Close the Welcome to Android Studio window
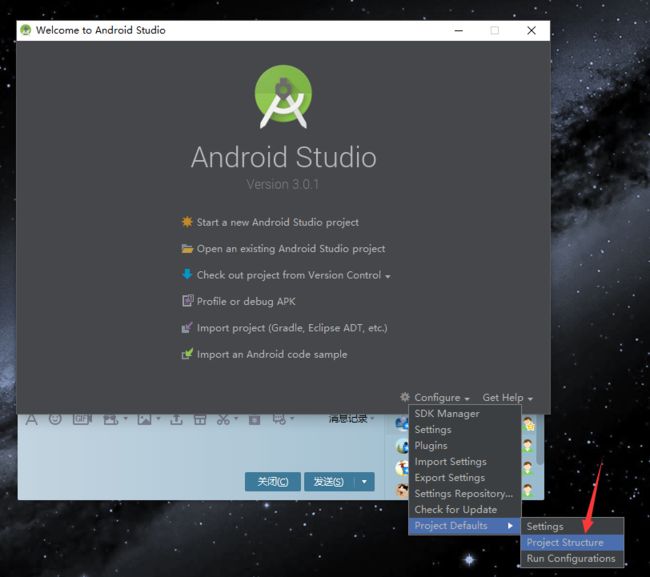Image resolution: width=650 pixels, height=577 pixels. click(531, 30)
